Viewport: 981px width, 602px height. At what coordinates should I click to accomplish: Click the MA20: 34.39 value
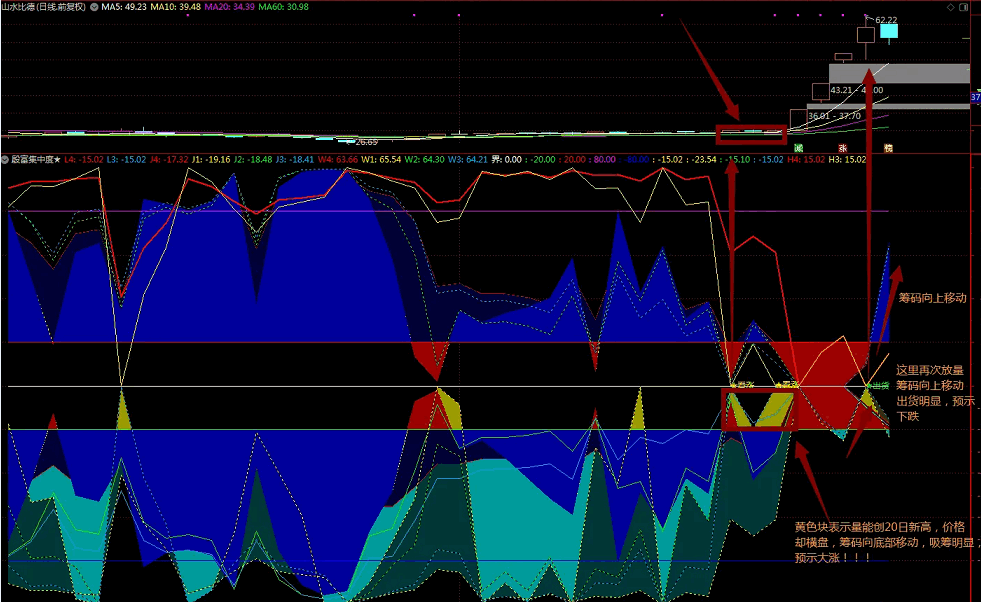[230, 7]
